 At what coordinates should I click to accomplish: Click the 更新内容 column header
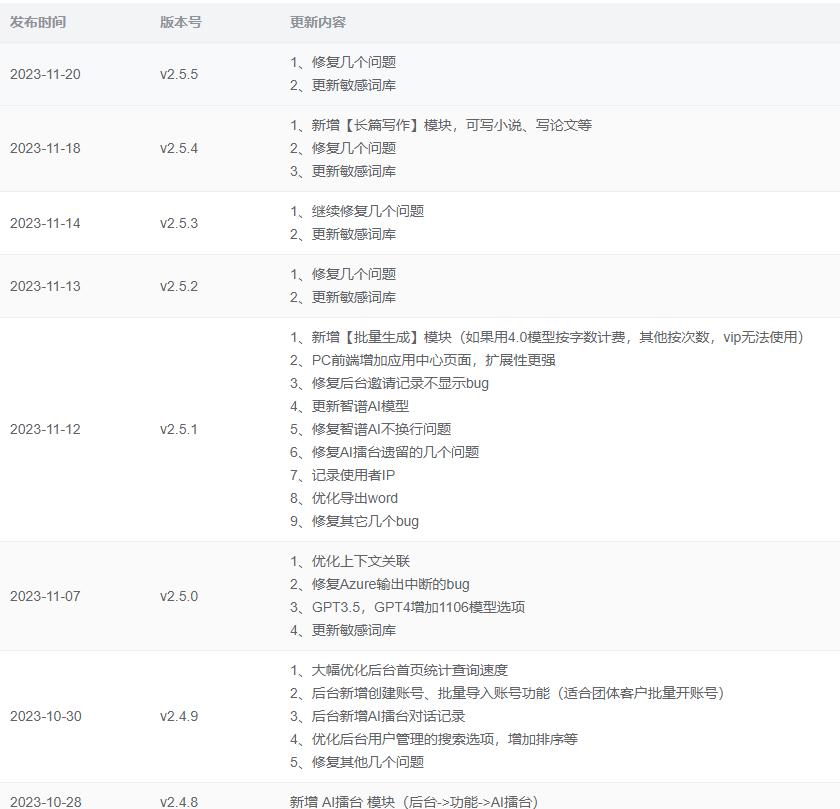[x=318, y=22]
